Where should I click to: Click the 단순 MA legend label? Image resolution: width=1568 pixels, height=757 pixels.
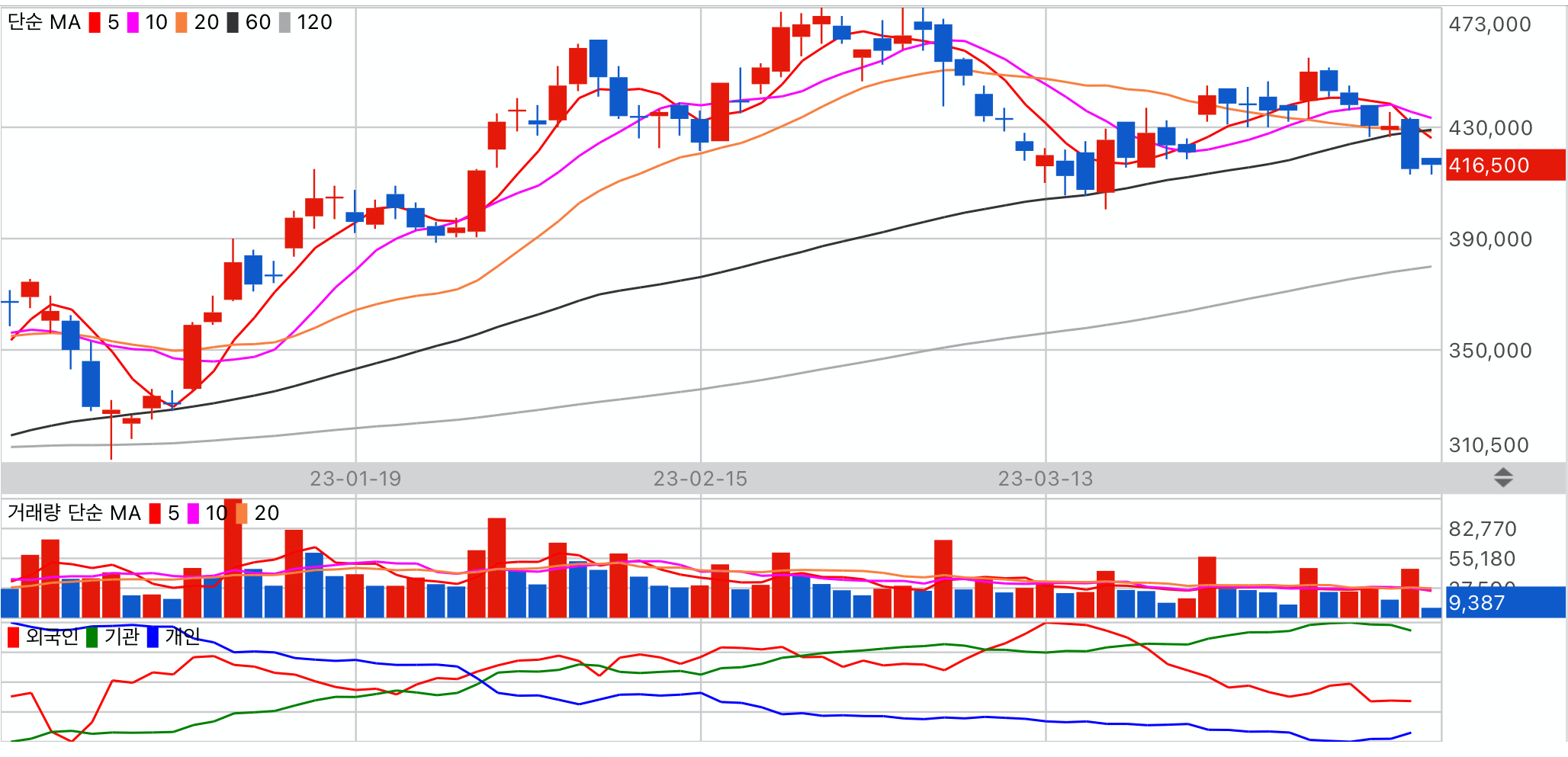click(44, 23)
